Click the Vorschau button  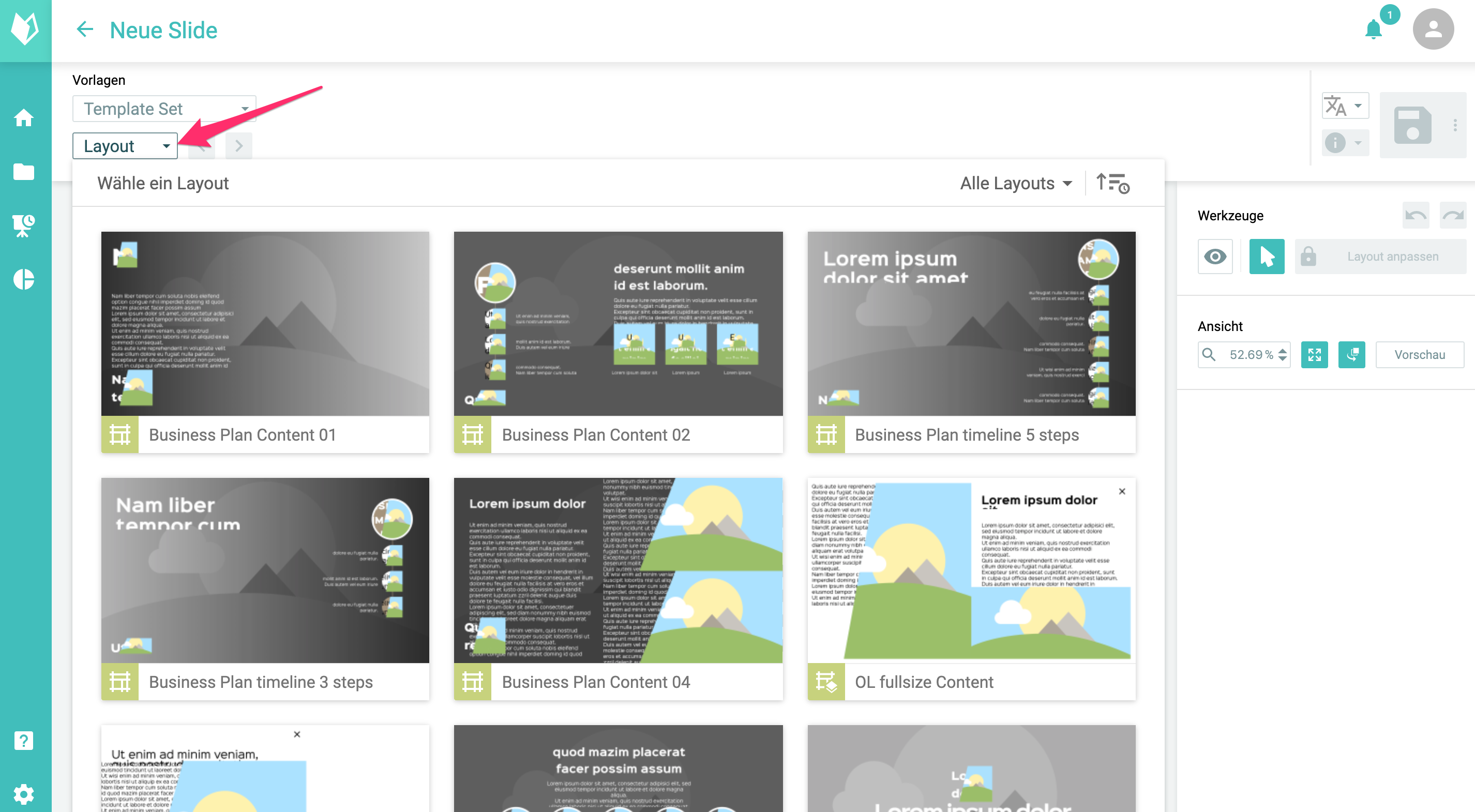point(1420,355)
